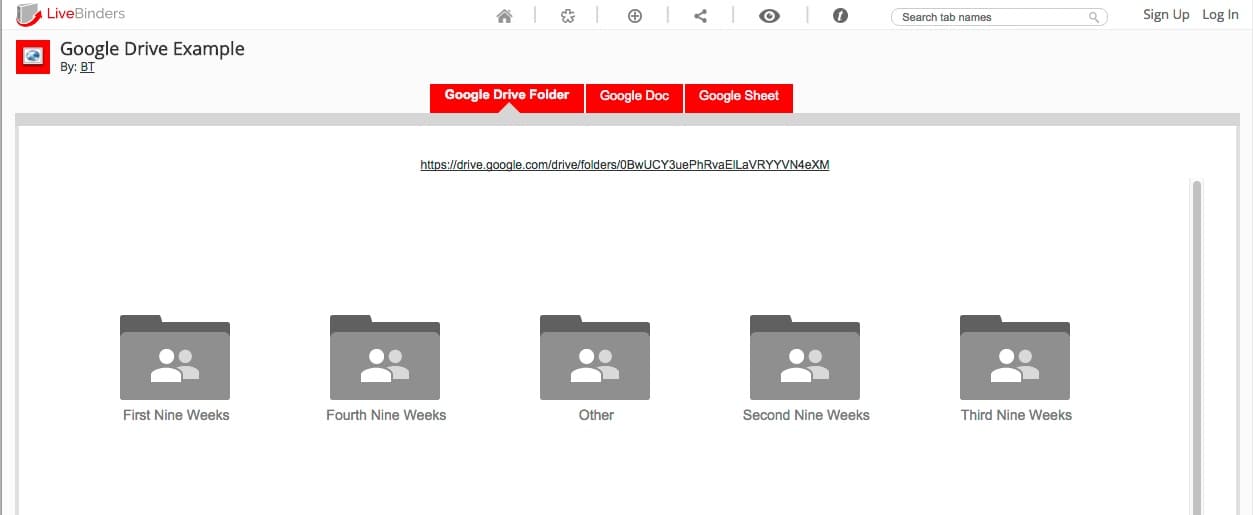Click the share icon in the toolbar
Viewport: 1253px width, 515px height.
(x=700, y=16)
